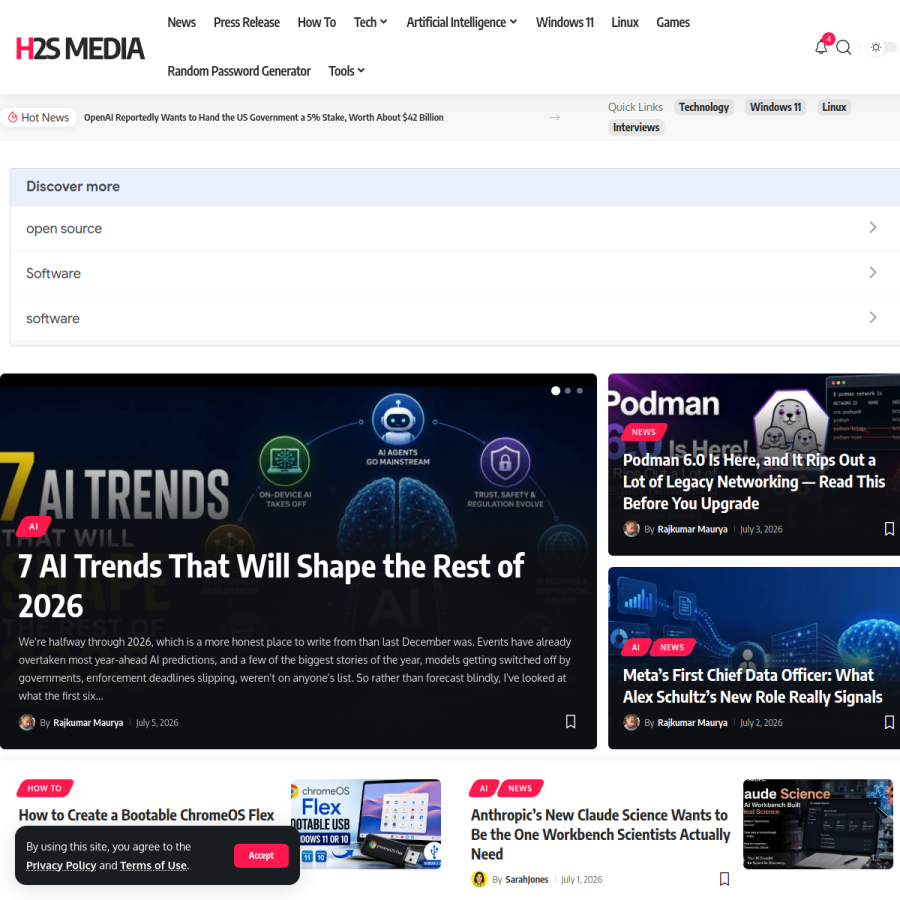This screenshot has height=900, width=900.
Task: Click the AI tag on Meta article
Action: click(635, 647)
